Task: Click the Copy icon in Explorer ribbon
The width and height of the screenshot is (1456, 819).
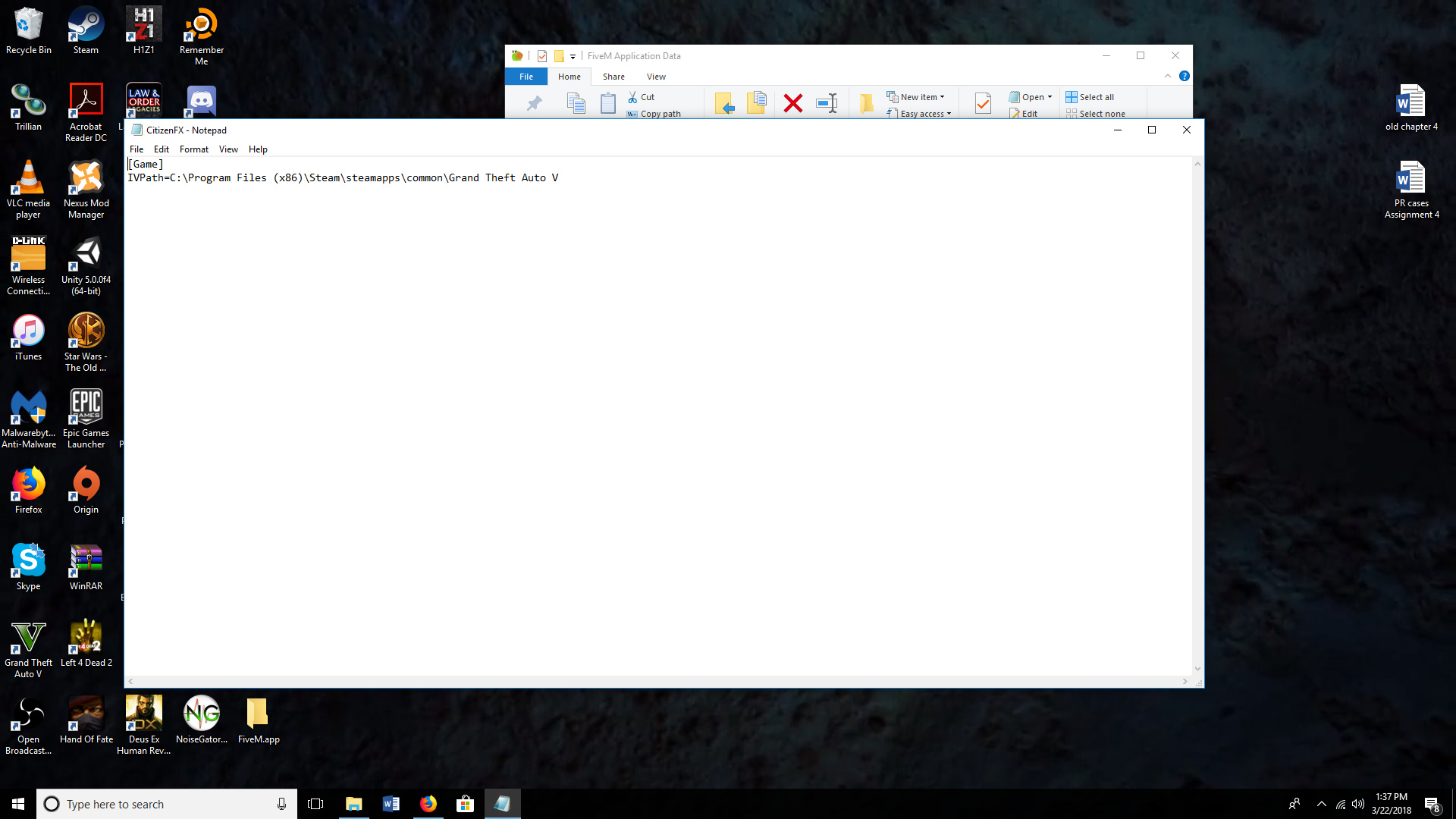Action: click(x=576, y=103)
